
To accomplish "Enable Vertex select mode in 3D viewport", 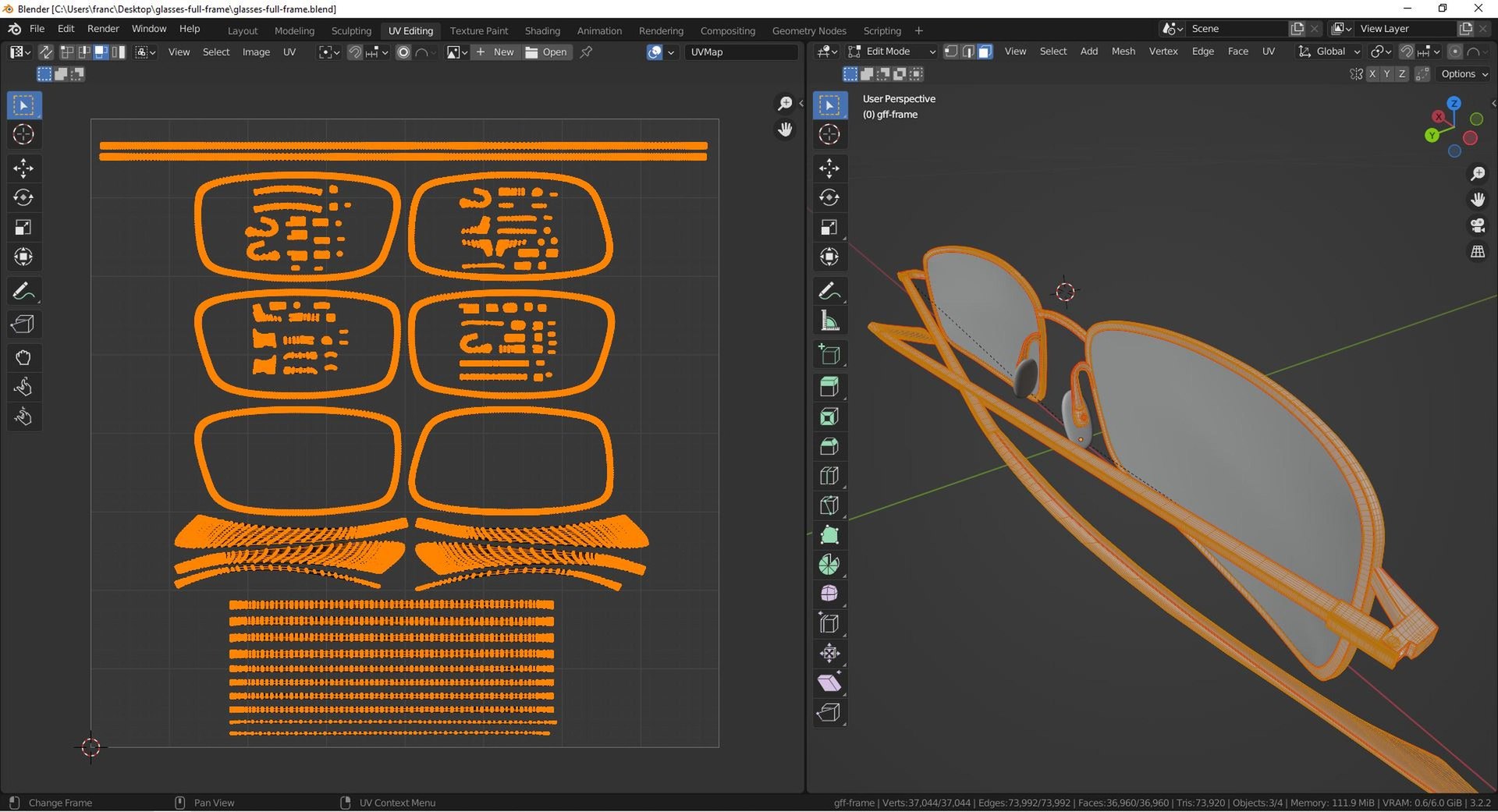I will coord(951,51).
